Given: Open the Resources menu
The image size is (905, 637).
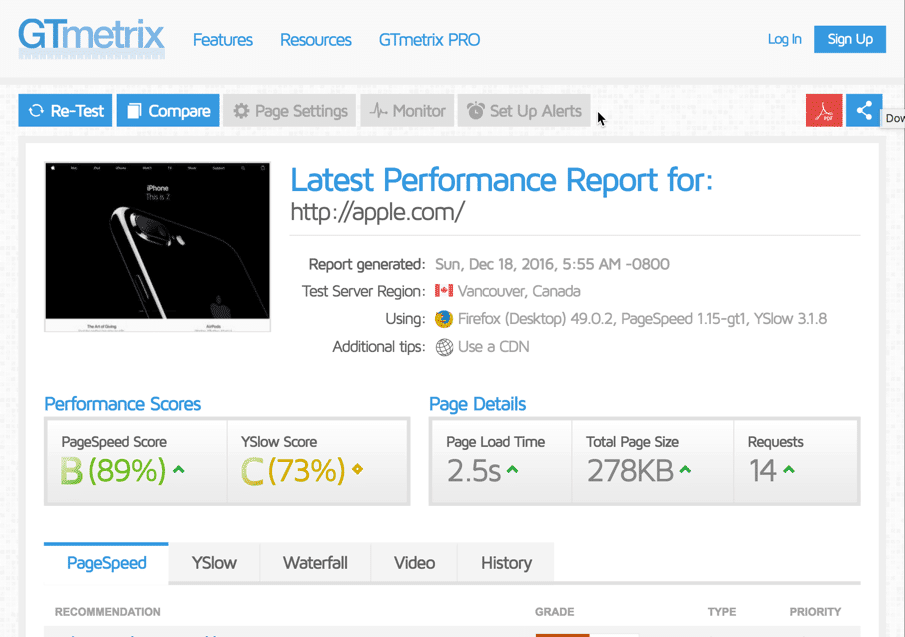Looking at the screenshot, I should (315, 40).
